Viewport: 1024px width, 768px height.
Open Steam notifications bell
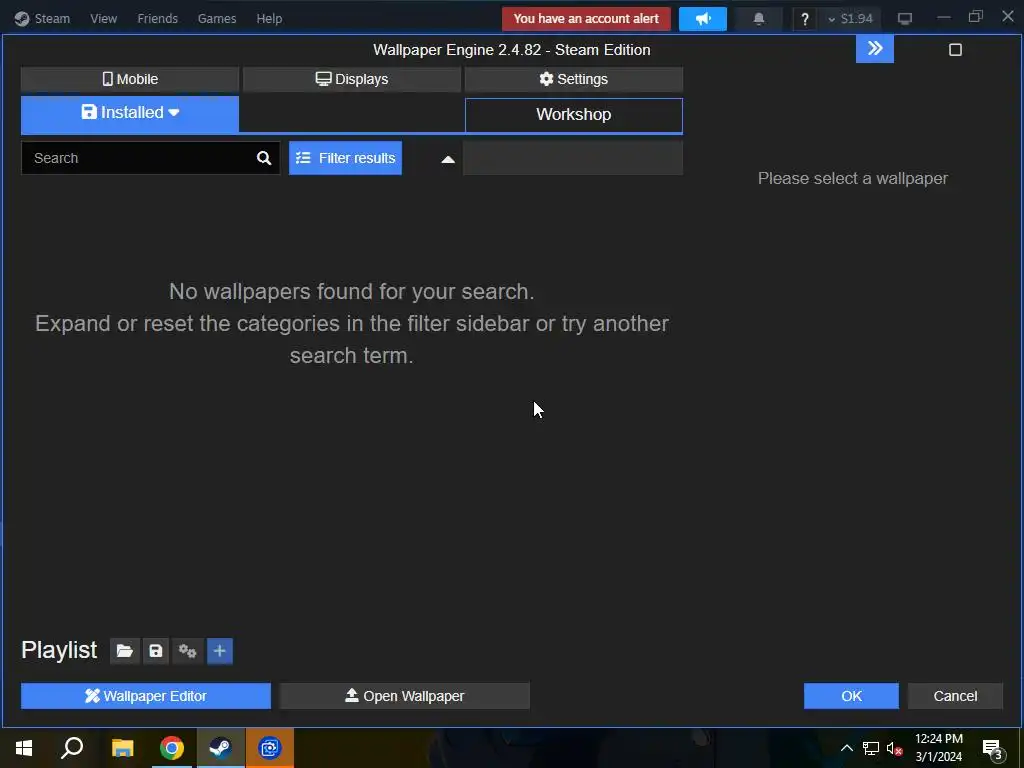coord(759,19)
